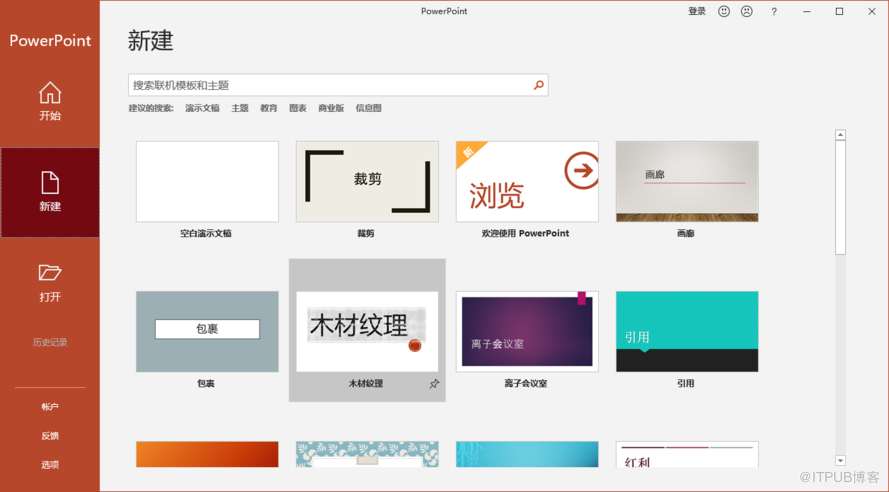Click the 登录 sign-in link

click(x=697, y=12)
